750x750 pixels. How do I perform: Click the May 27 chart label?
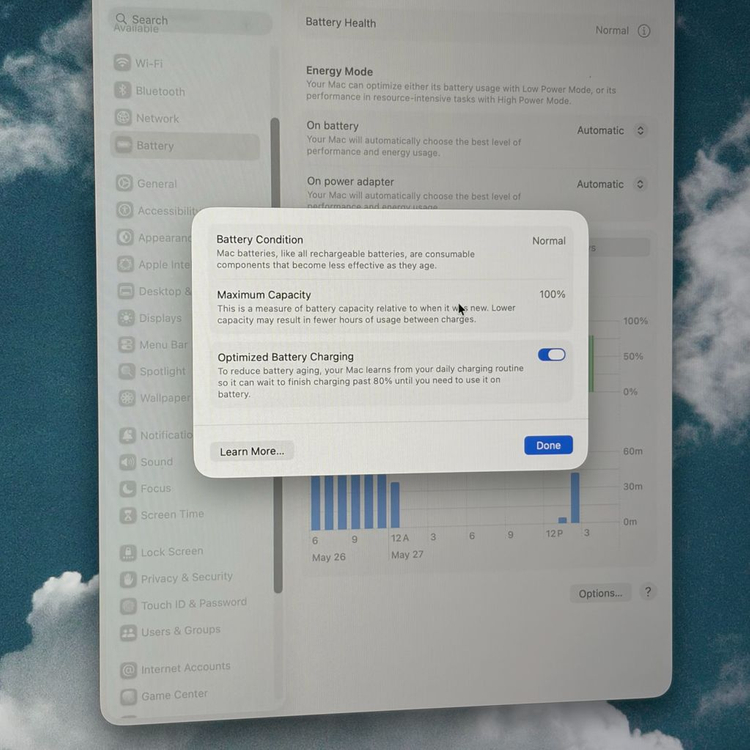click(x=407, y=555)
